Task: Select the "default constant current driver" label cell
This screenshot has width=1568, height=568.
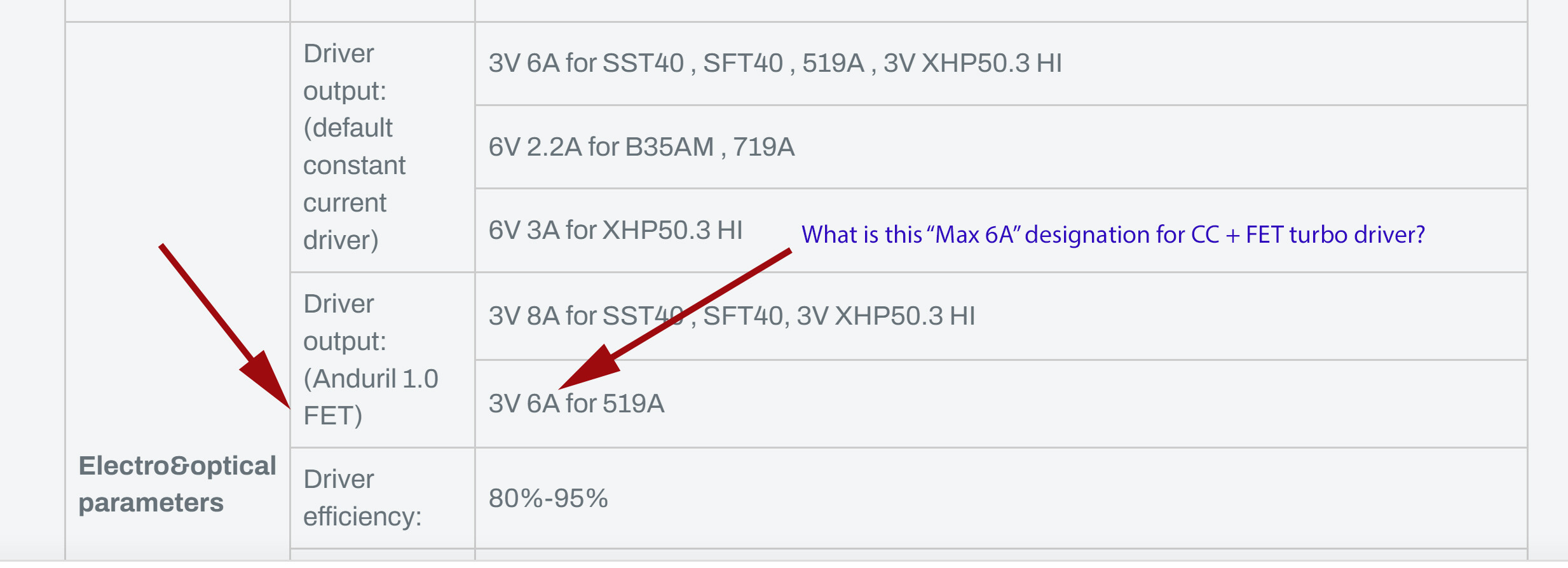Action: [354, 147]
